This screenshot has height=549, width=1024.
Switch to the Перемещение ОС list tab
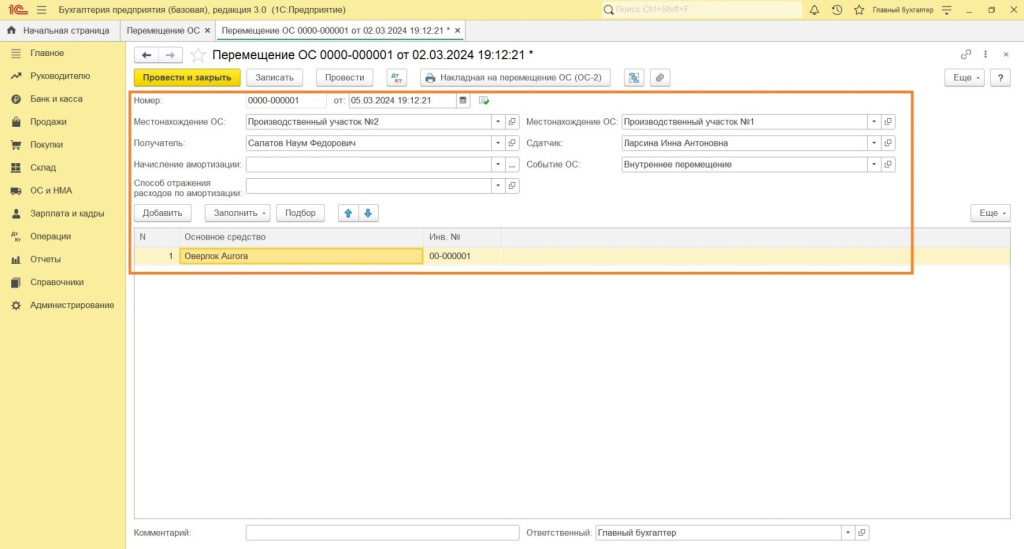click(162, 30)
